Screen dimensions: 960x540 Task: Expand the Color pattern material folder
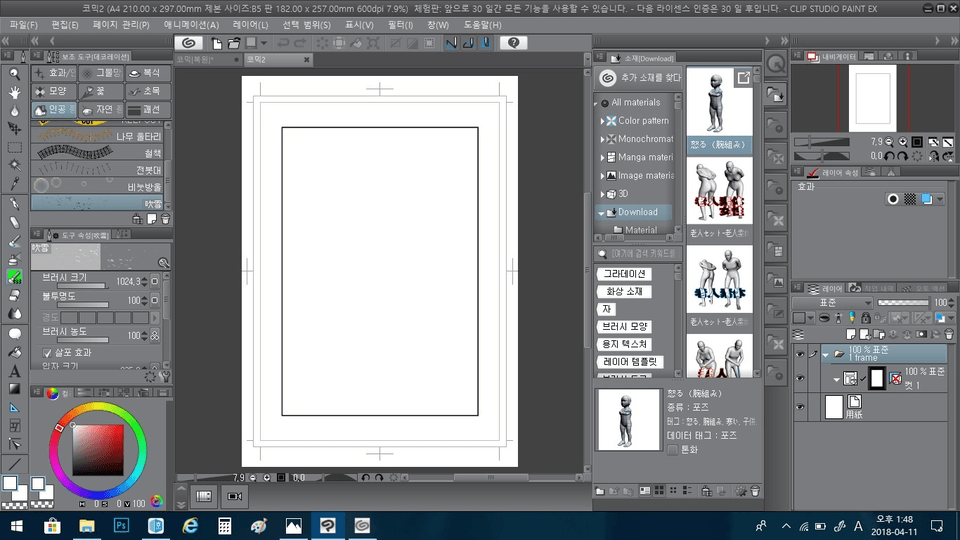(x=603, y=121)
